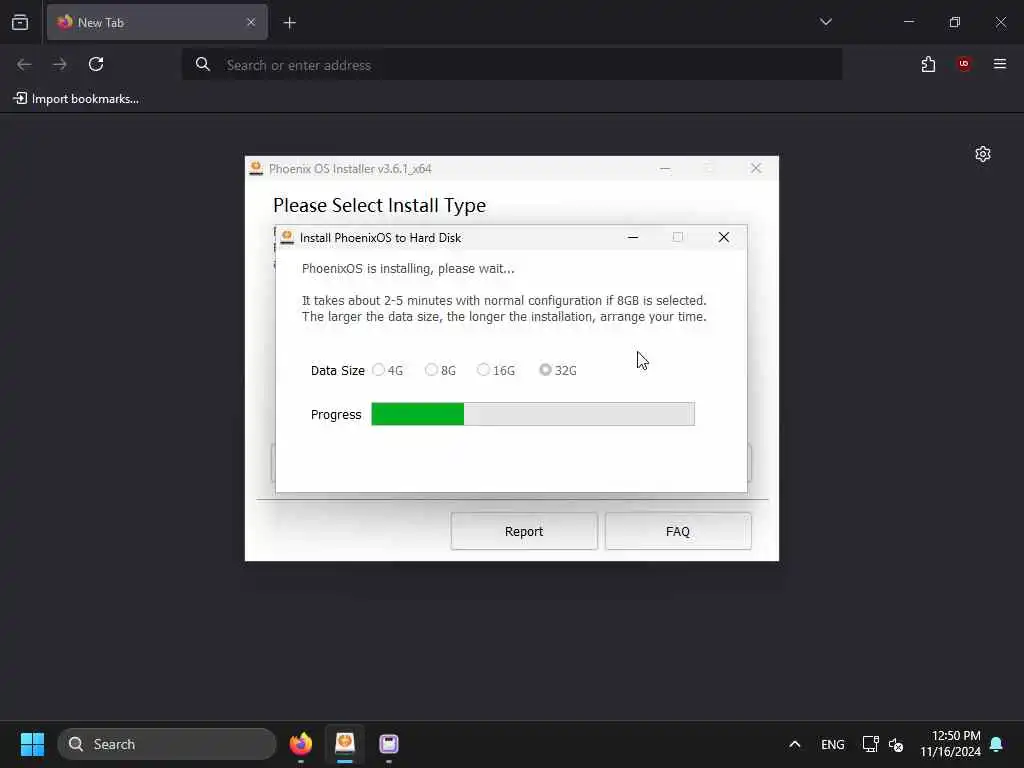Click Import bookmarks link
The image size is (1024, 768).
point(76,99)
